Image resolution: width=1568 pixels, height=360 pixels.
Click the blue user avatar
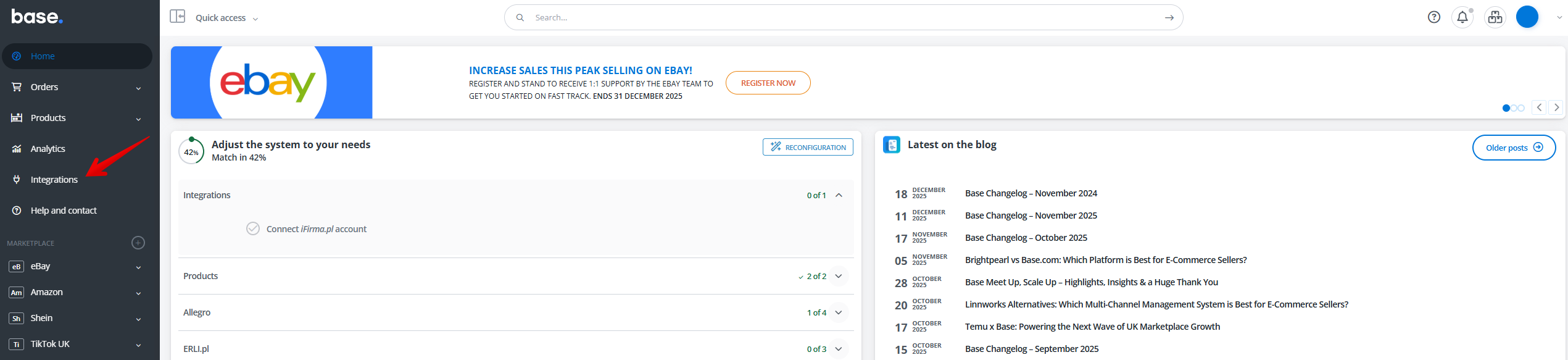click(1527, 17)
